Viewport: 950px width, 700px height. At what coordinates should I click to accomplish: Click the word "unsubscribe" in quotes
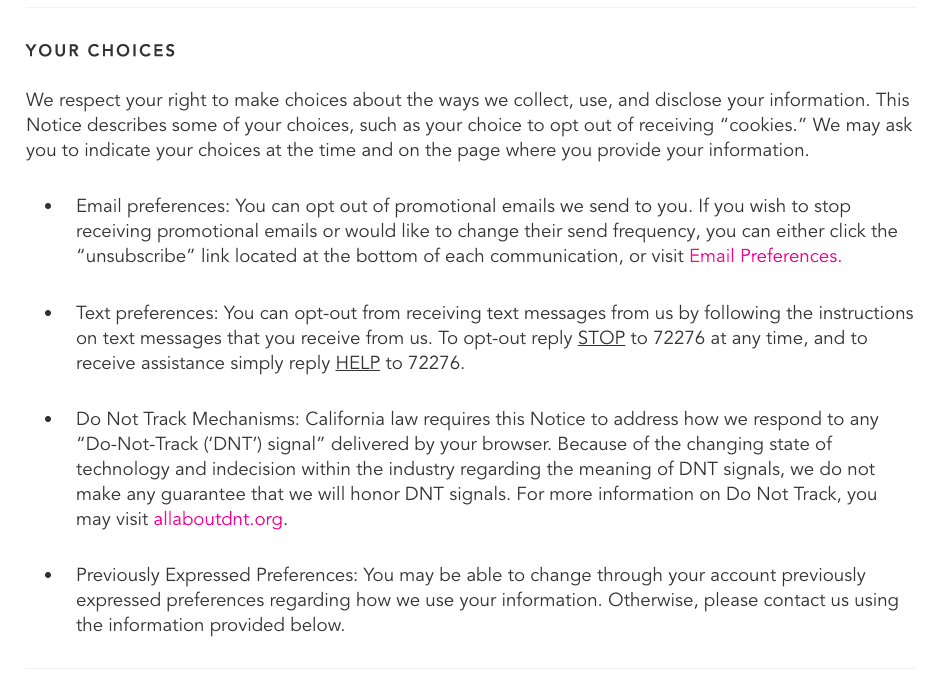(136, 256)
